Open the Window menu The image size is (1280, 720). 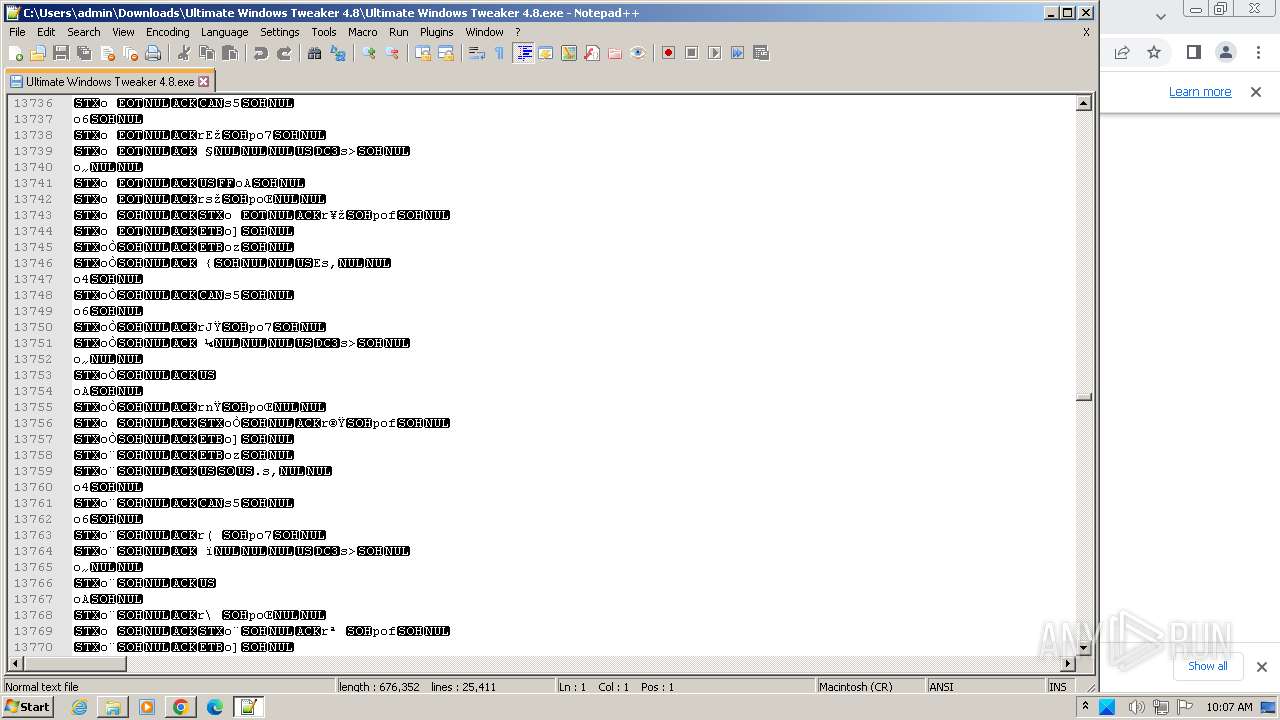[x=484, y=32]
